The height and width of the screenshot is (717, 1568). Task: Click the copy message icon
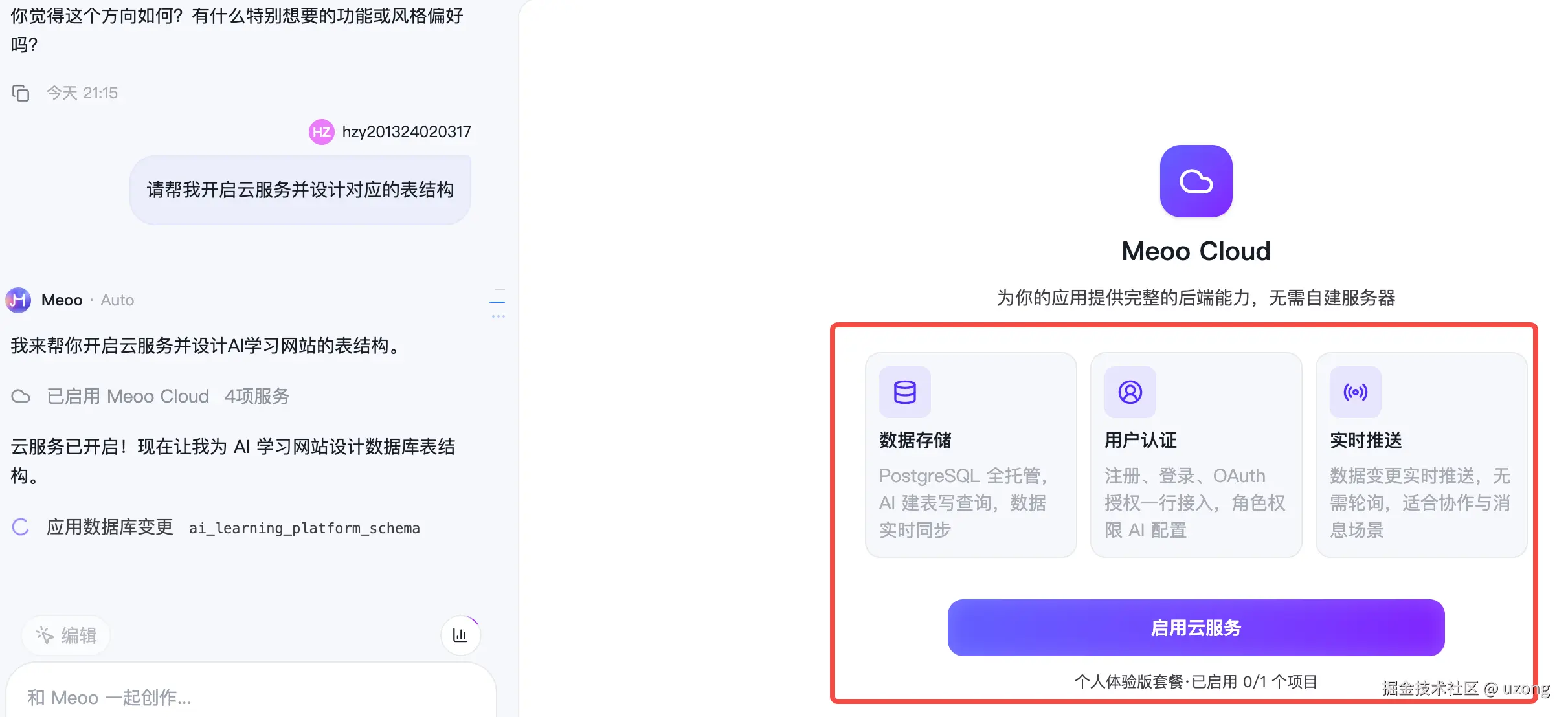click(x=21, y=93)
